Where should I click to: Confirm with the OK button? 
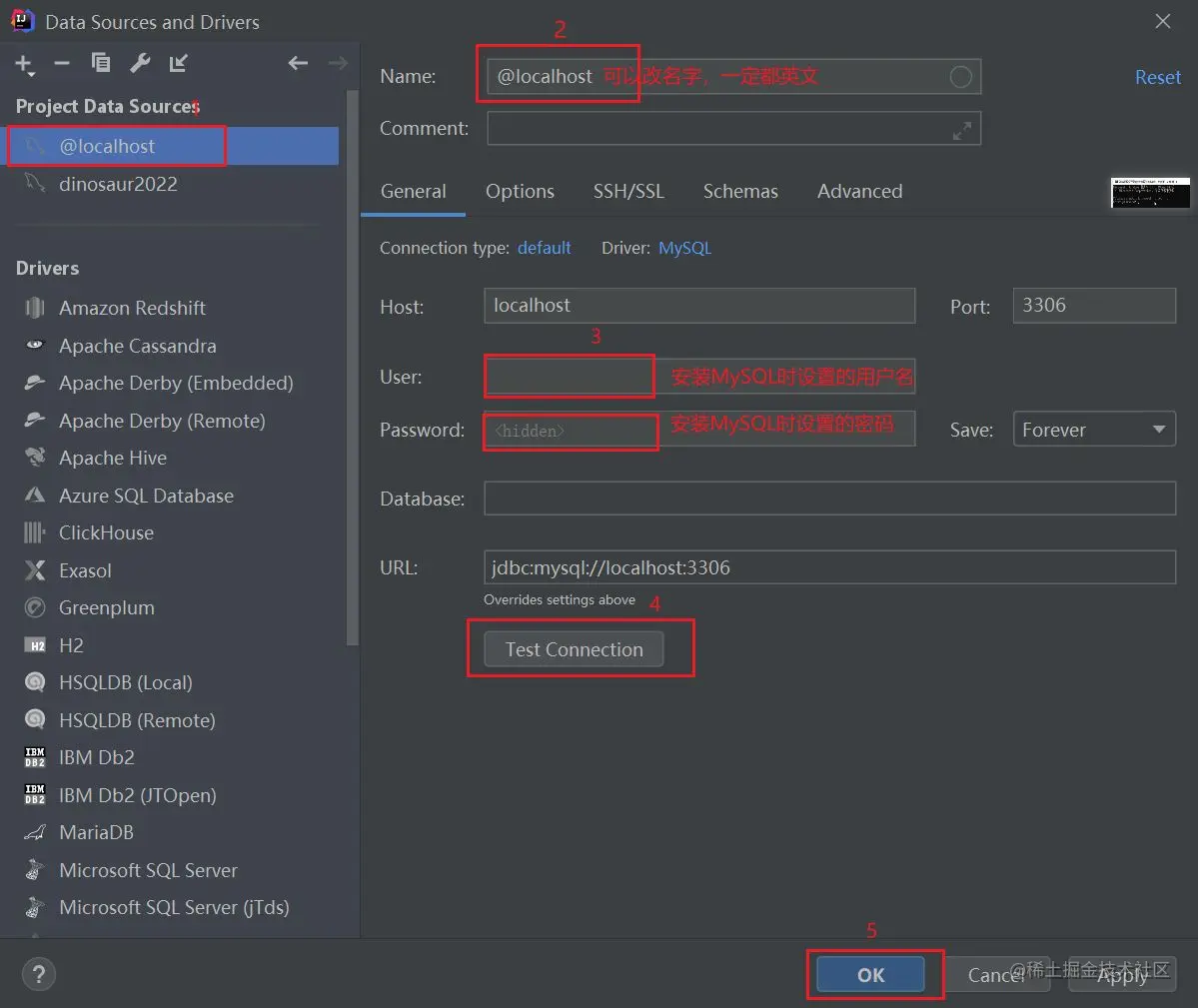point(871,974)
